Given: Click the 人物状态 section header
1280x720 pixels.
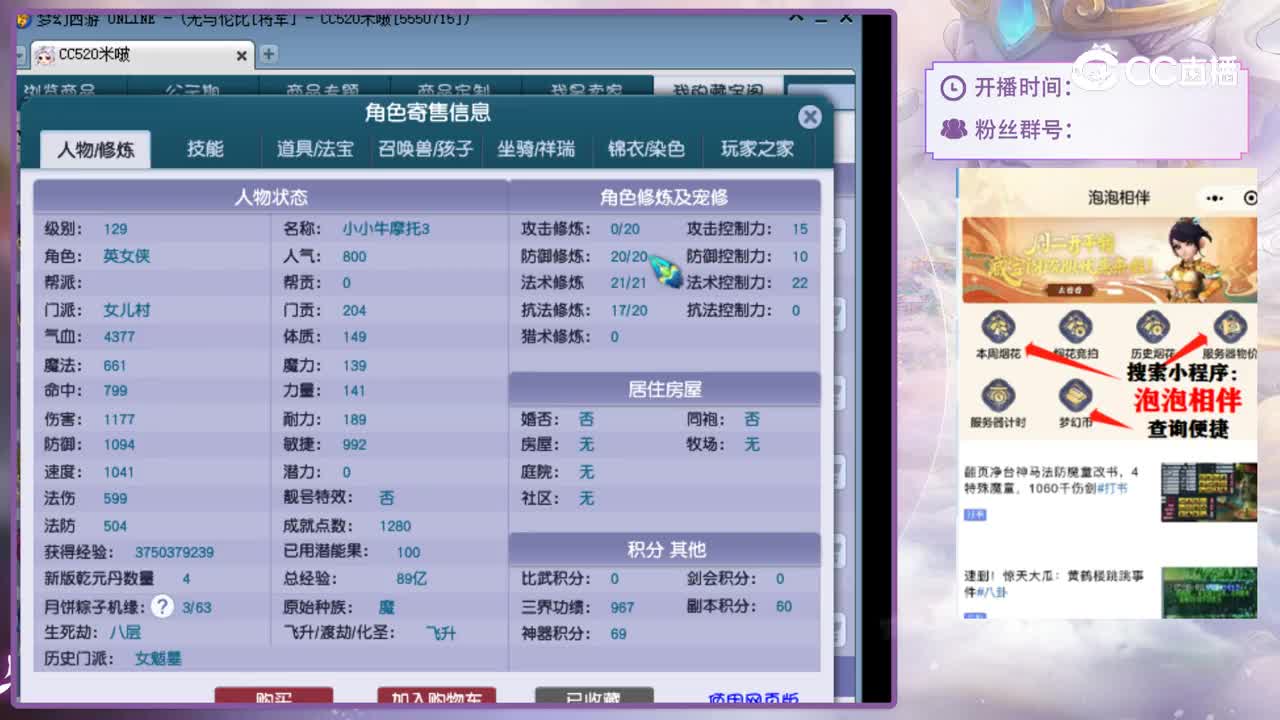Looking at the screenshot, I should (271, 197).
